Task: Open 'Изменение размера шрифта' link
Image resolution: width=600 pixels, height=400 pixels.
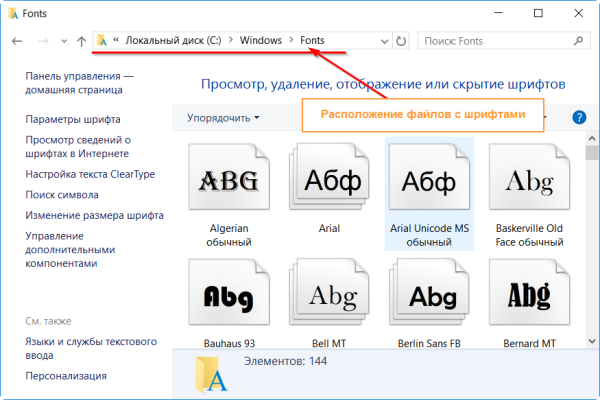Action: pos(95,216)
